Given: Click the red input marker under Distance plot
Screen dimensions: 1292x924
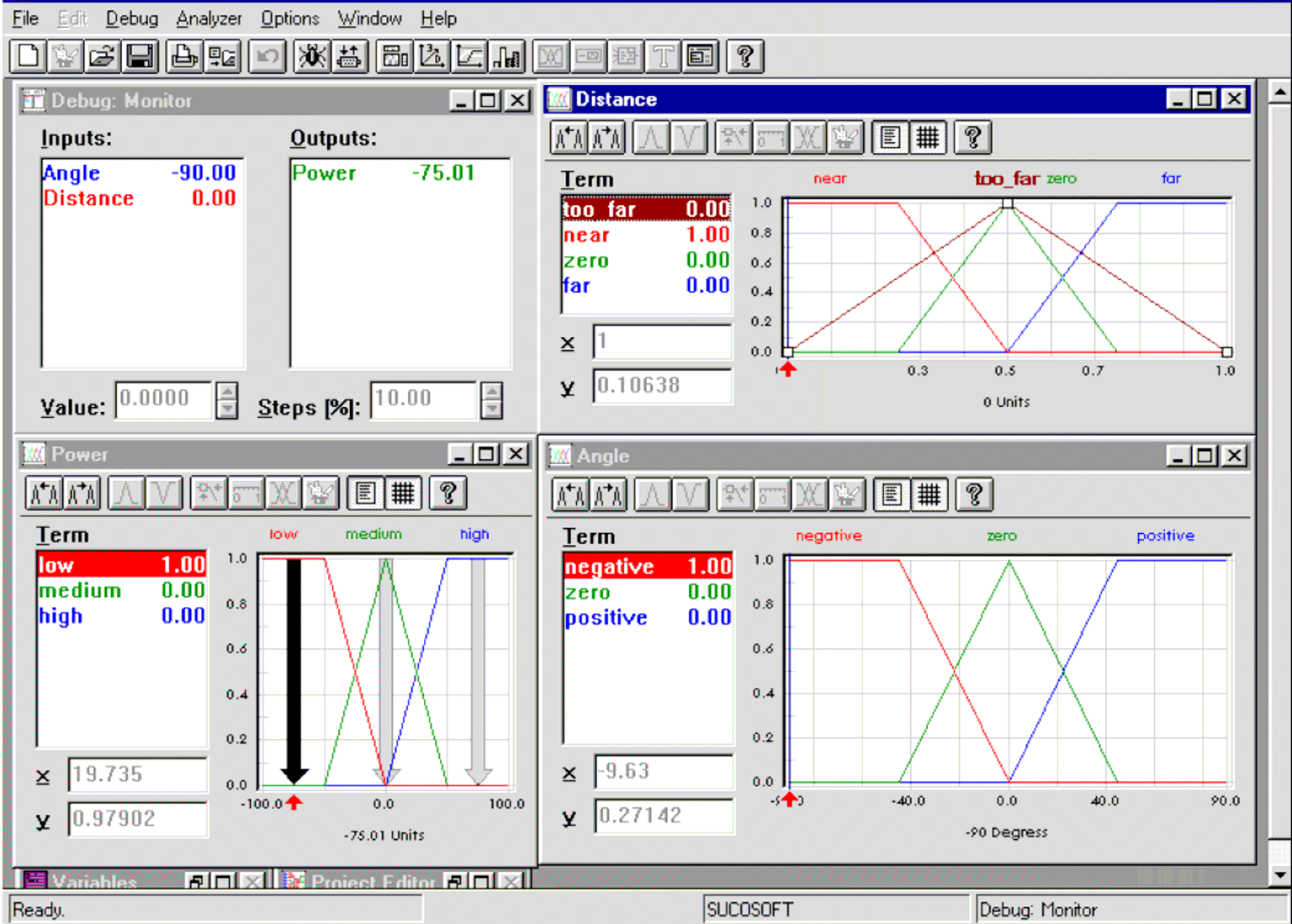Looking at the screenshot, I should [787, 369].
